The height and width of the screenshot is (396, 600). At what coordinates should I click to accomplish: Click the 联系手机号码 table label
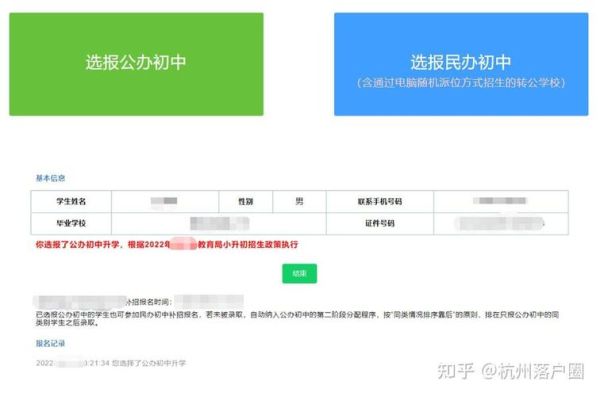click(x=380, y=201)
